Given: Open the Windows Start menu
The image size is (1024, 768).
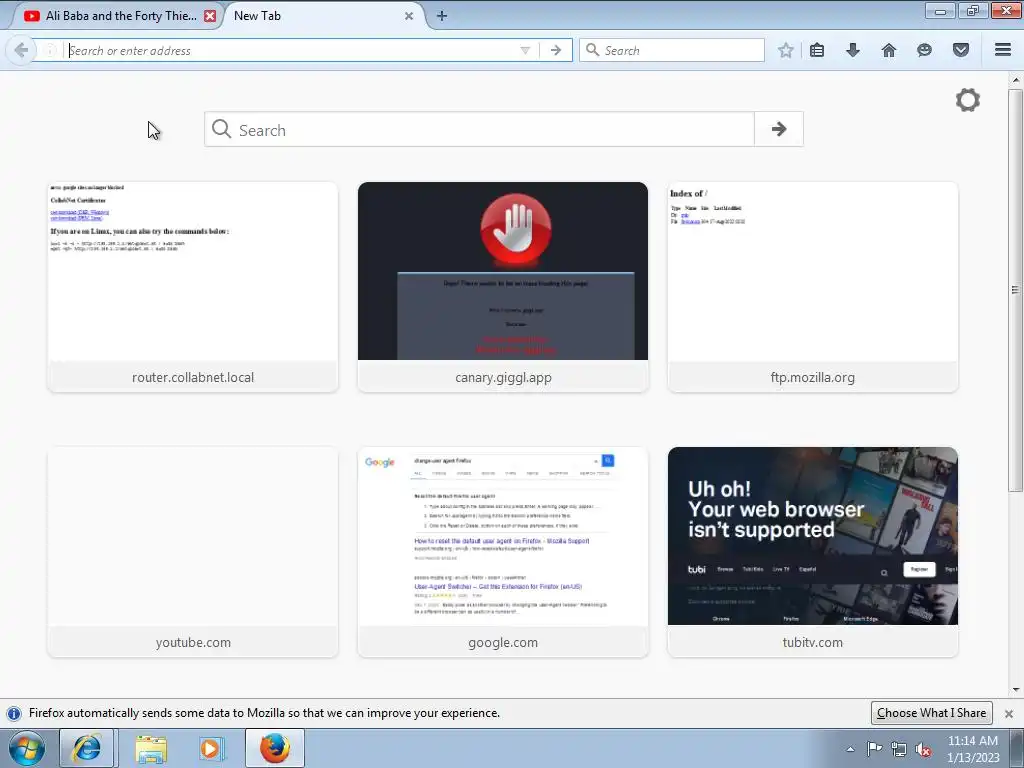Looking at the screenshot, I should pyautogui.click(x=26, y=748).
